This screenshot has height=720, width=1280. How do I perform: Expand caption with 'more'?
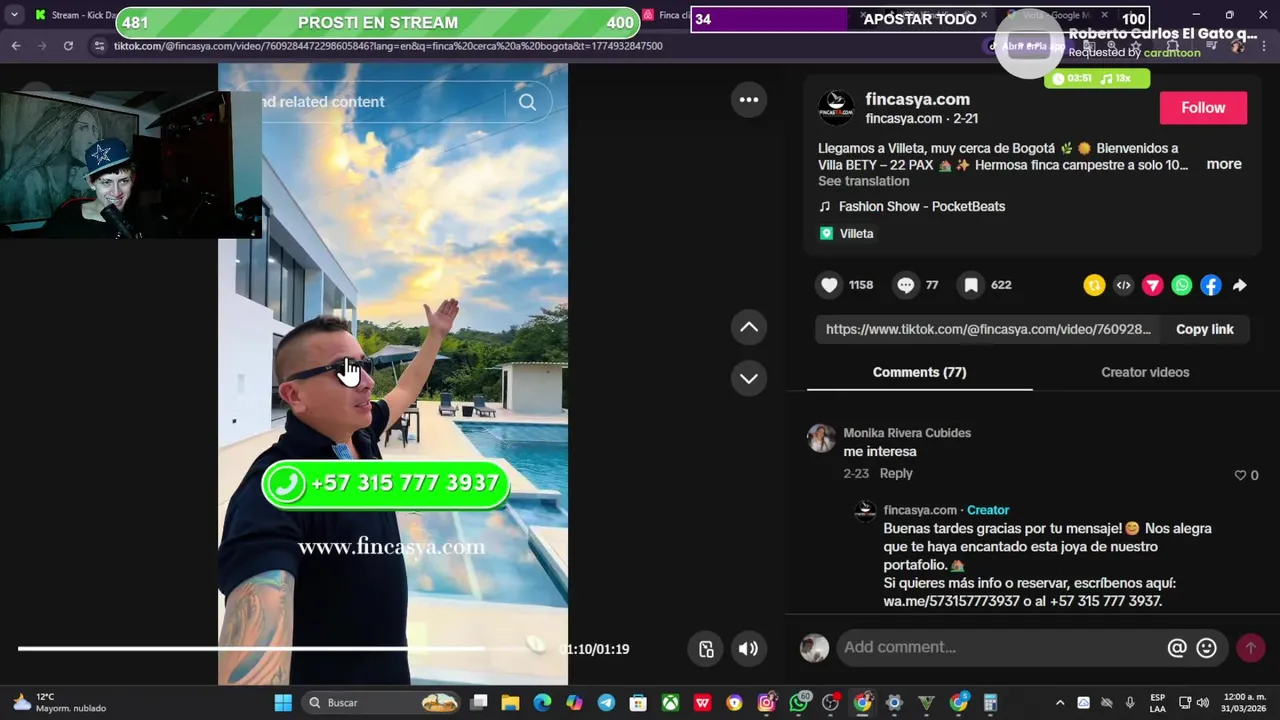[1224, 164]
